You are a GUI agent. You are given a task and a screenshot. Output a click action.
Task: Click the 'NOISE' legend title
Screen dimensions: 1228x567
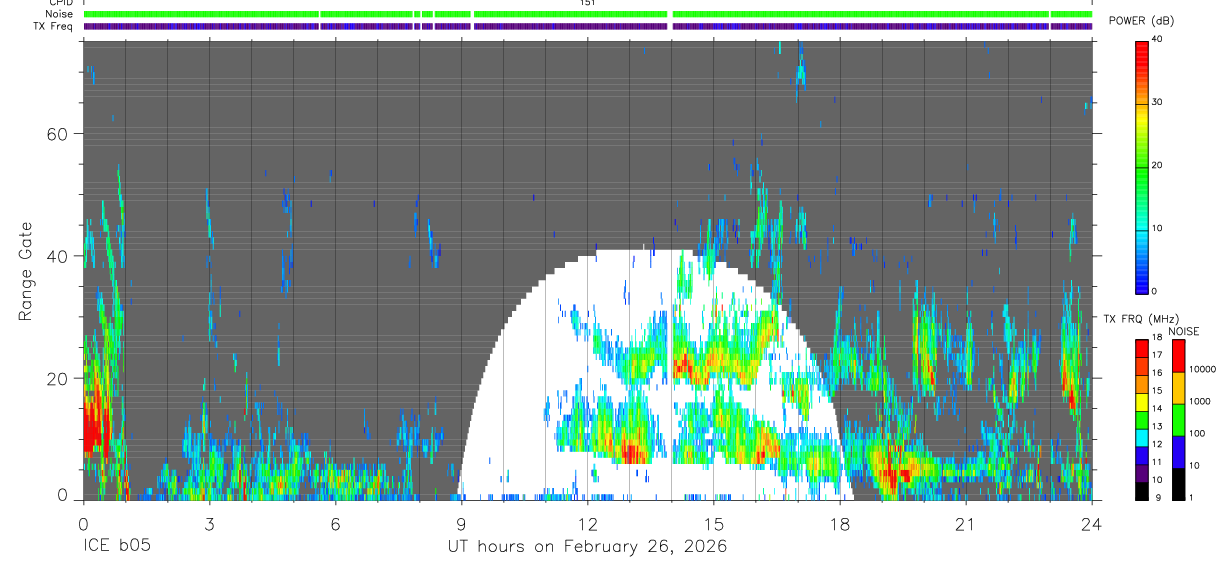click(1182, 331)
